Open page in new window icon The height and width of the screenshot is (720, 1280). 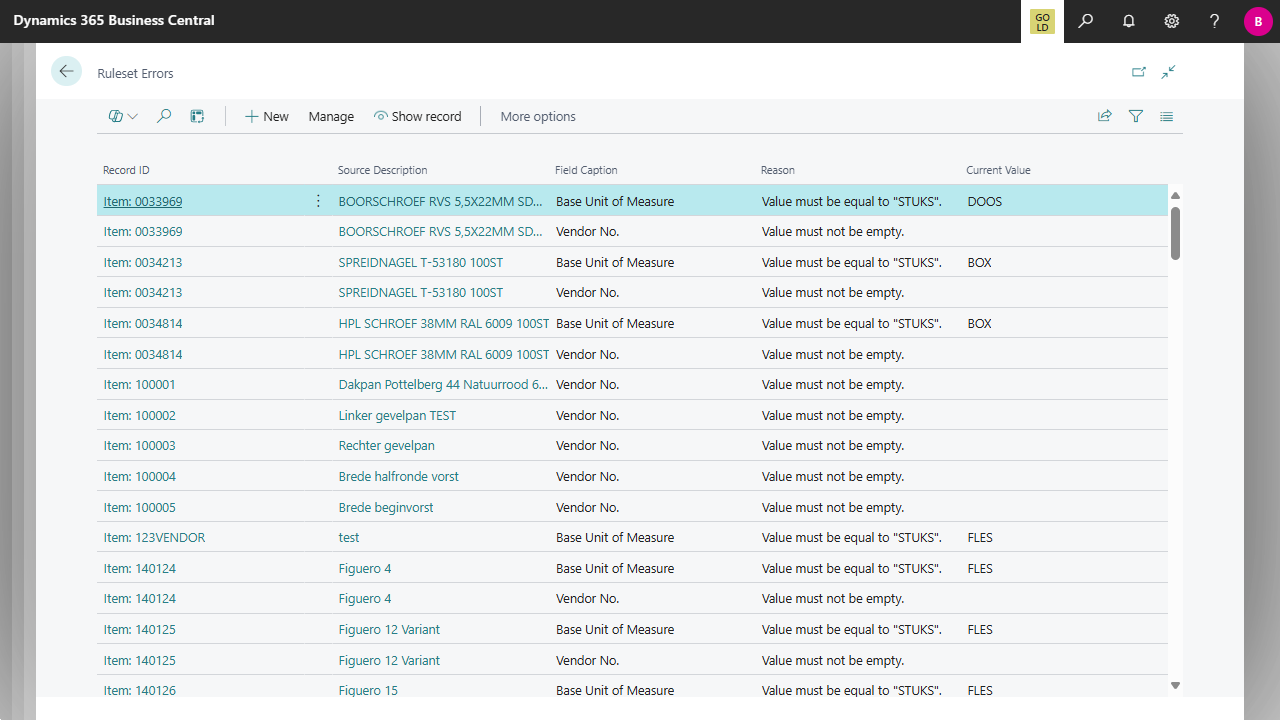tap(1139, 72)
